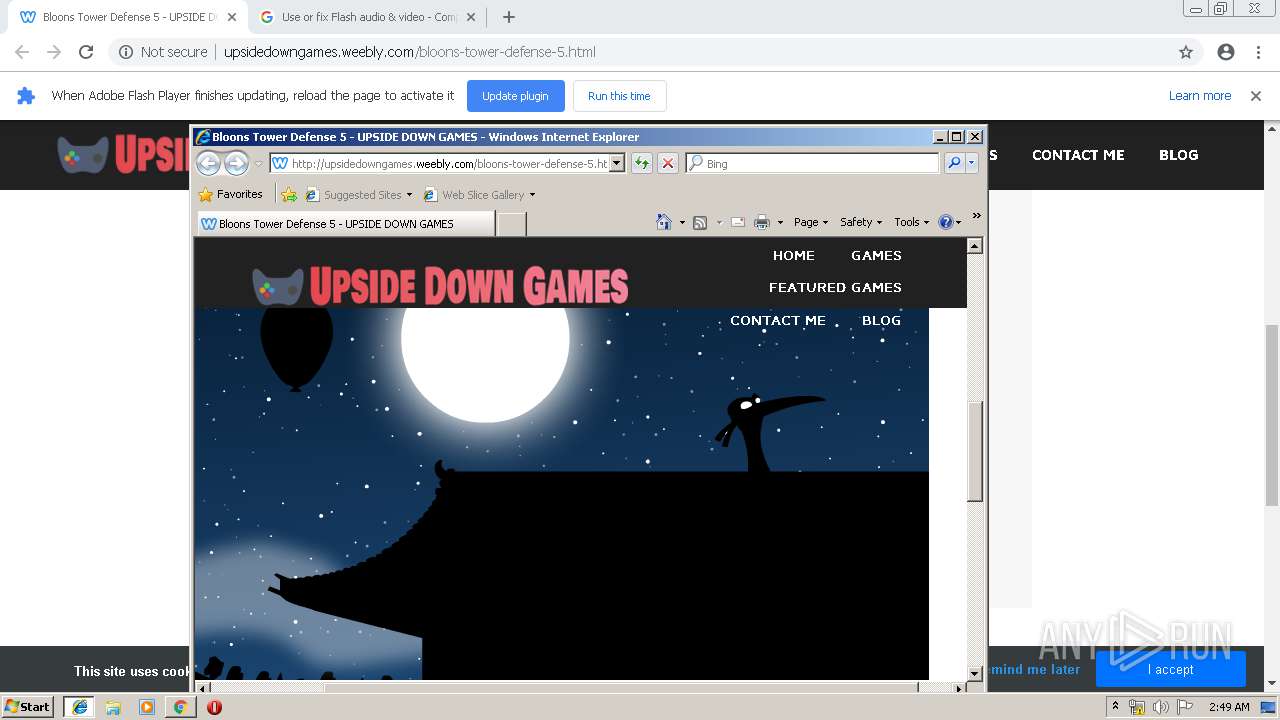Image resolution: width=1280 pixels, height=720 pixels.
Task: Open the taskbar file explorer folder icon
Action: (x=113, y=707)
